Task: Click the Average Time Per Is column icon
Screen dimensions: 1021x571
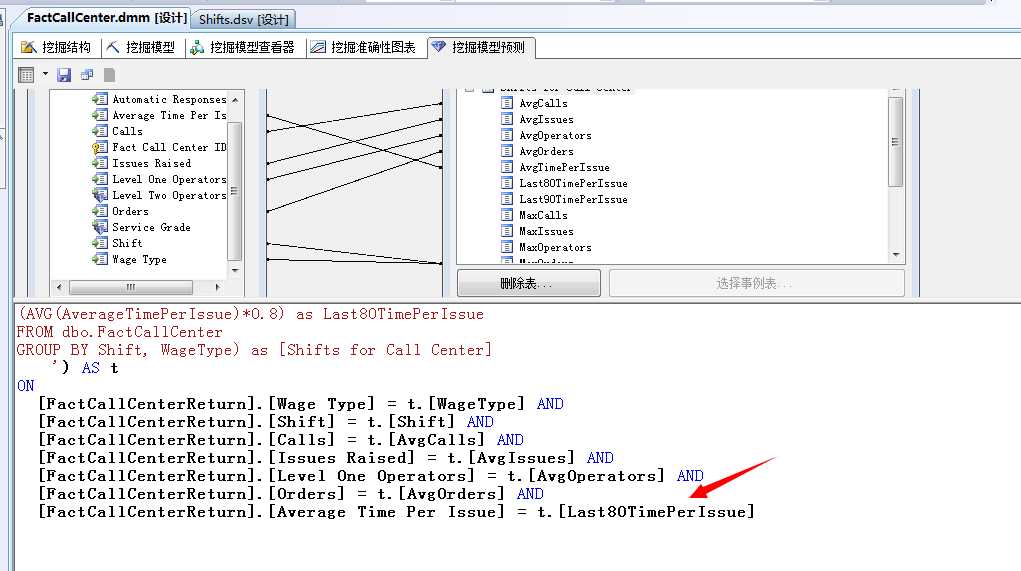Action: pos(100,115)
